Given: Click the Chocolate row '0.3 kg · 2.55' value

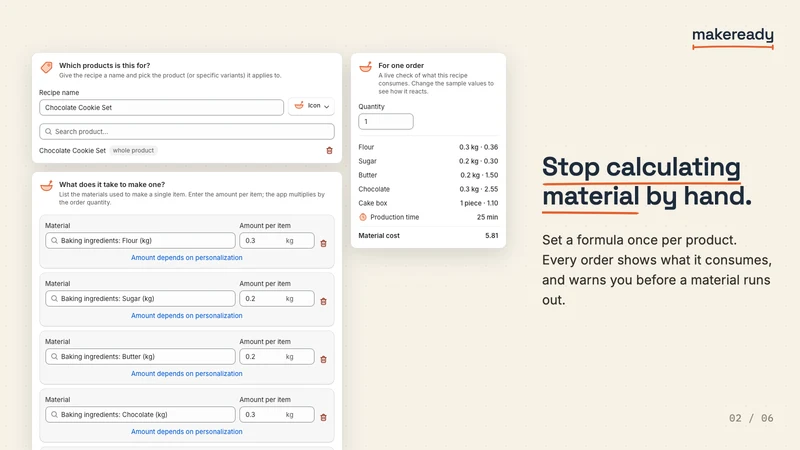Looking at the screenshot, I should (x=478, y=189).
